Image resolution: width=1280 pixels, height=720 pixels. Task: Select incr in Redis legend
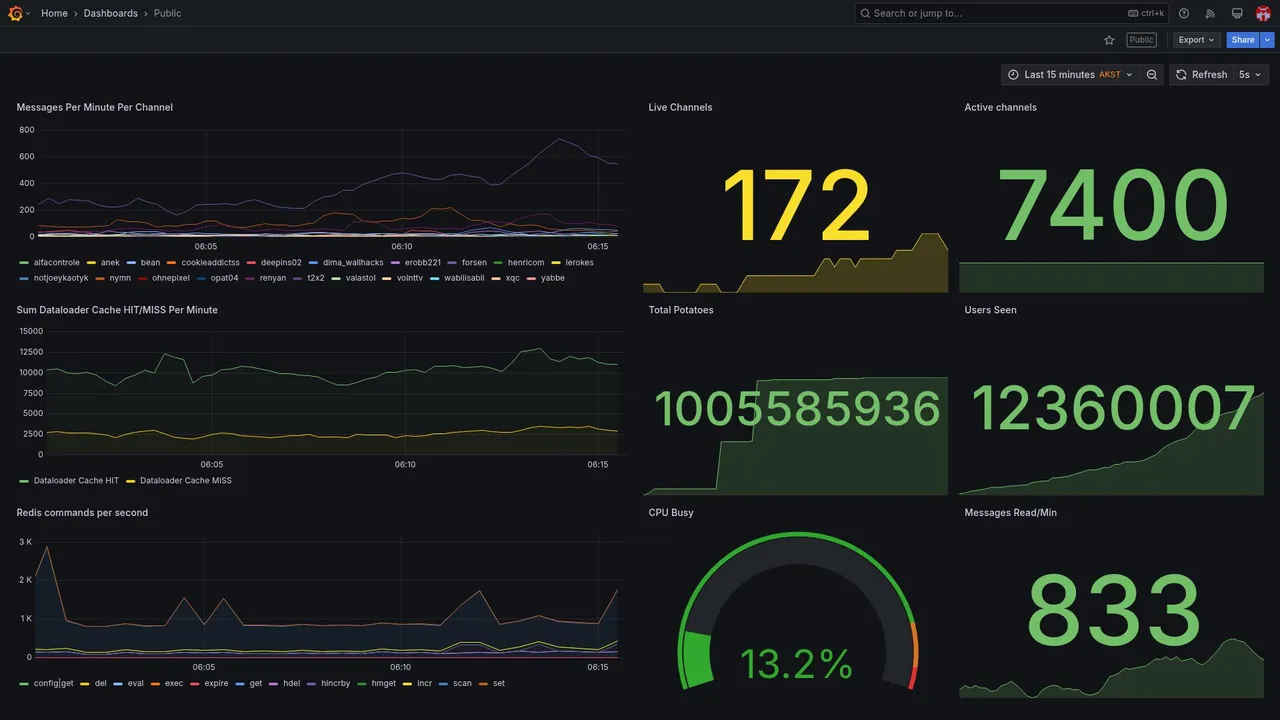[x=425, y=684]
